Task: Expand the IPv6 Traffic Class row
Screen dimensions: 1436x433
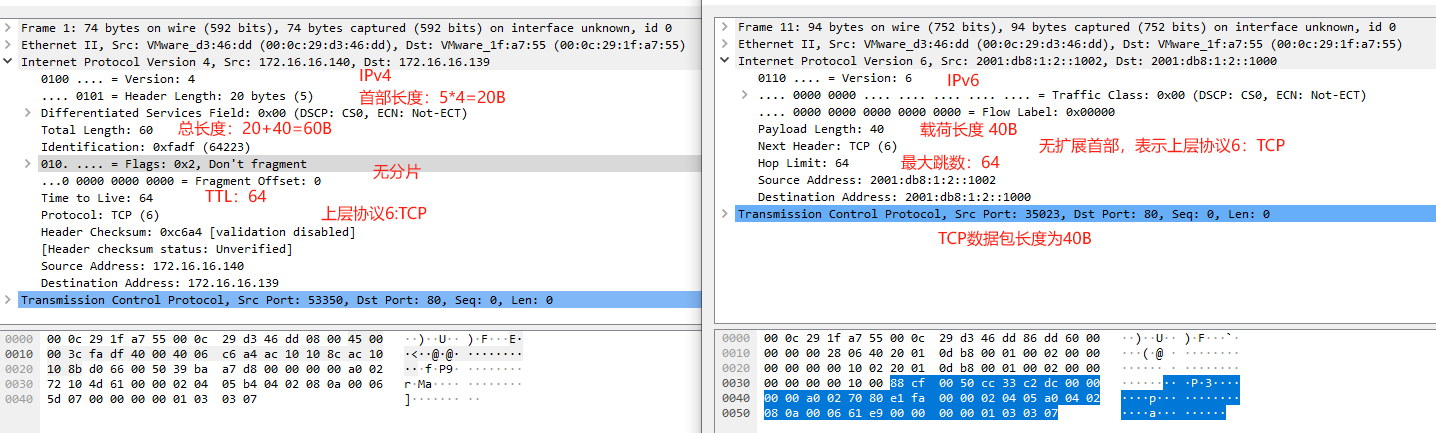Action: tap(745, 95)
